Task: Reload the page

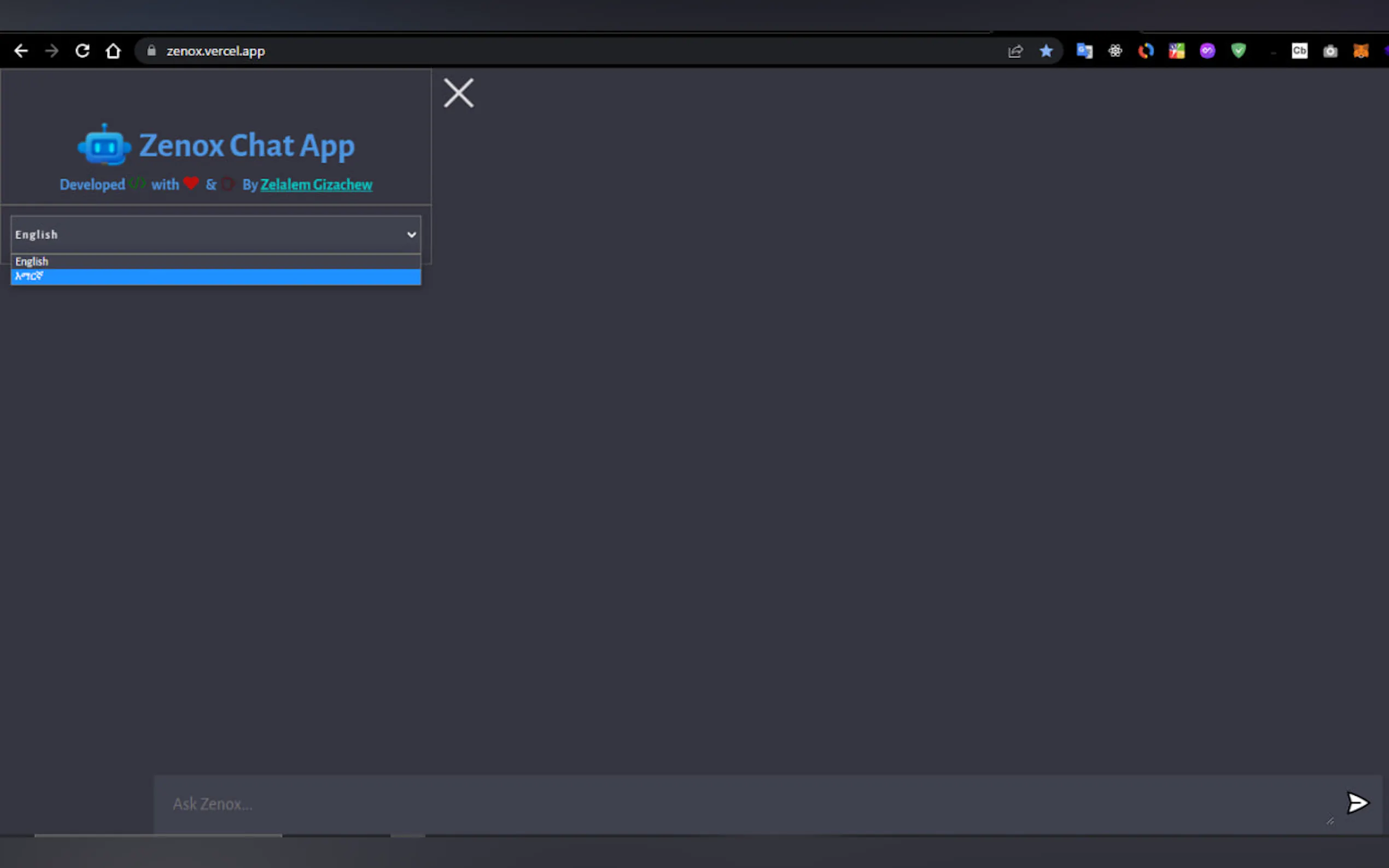Action: pyautogui.click(x=83, y=51)
